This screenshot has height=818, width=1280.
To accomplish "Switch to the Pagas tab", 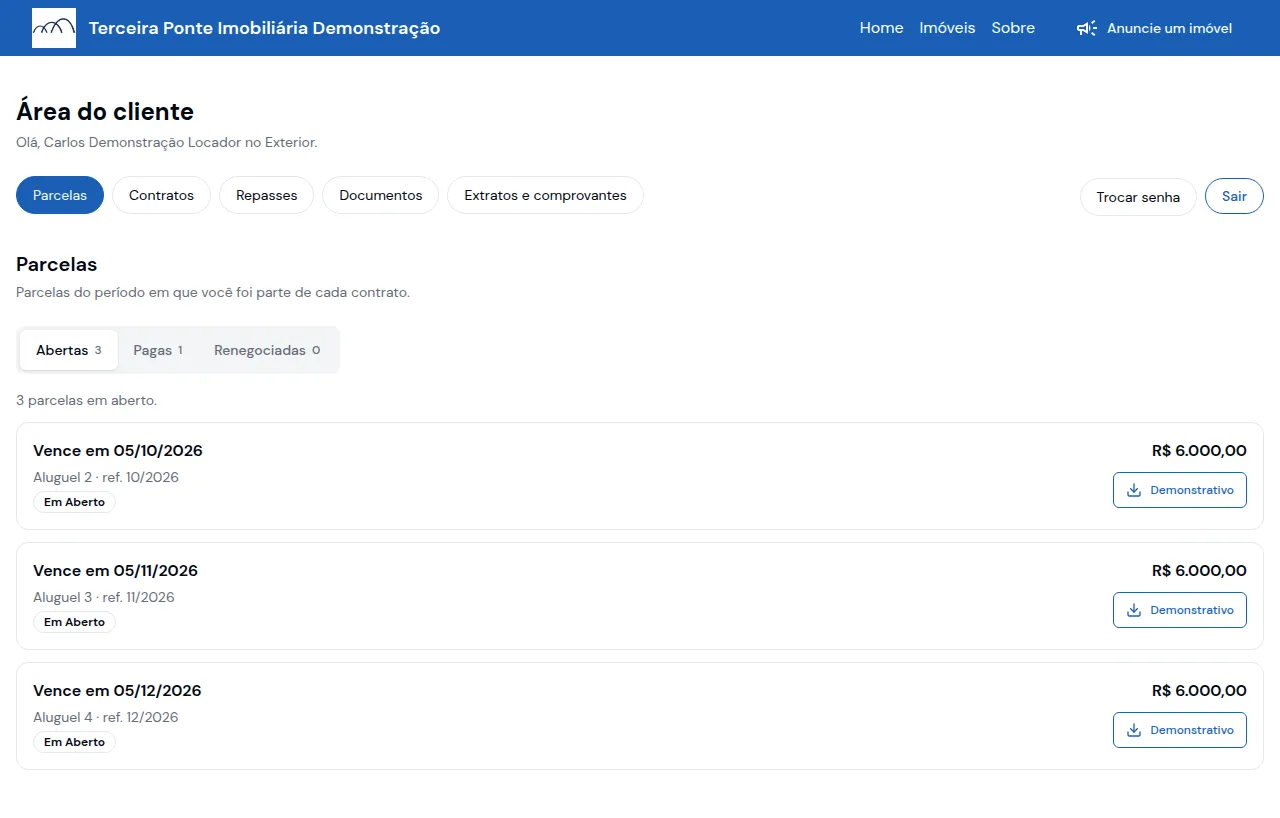I will (x=158, y=350).
